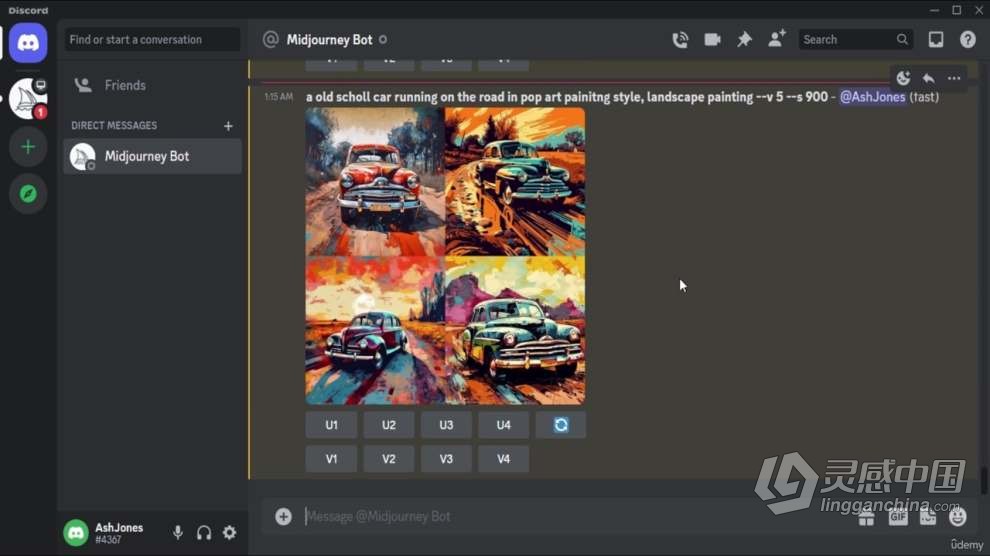Viewport: 990px width, 556px height.
Task: Create variations with V3 button
Action: pos(446,459)
